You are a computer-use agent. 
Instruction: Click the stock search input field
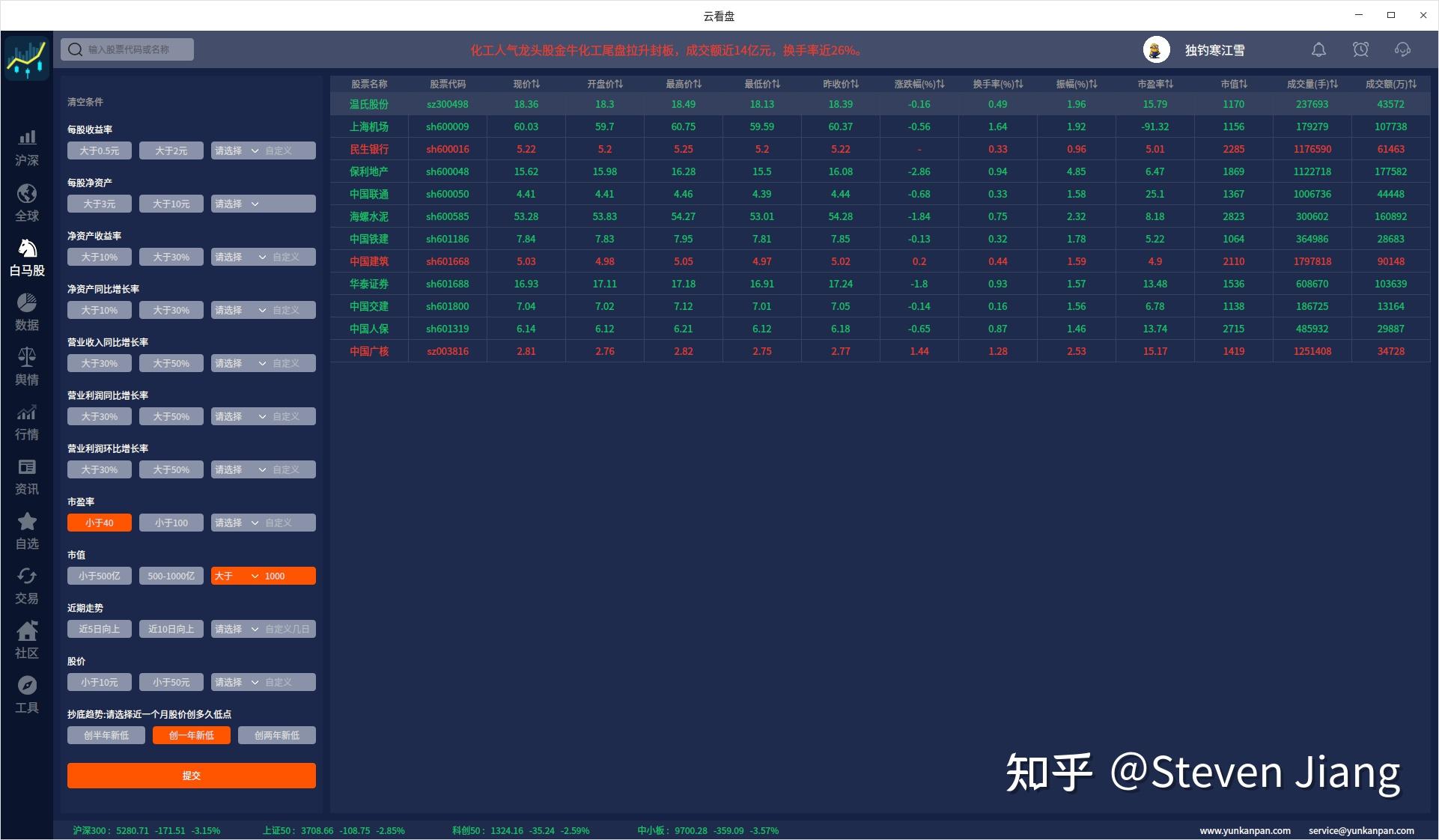click(x=127, y=49)
